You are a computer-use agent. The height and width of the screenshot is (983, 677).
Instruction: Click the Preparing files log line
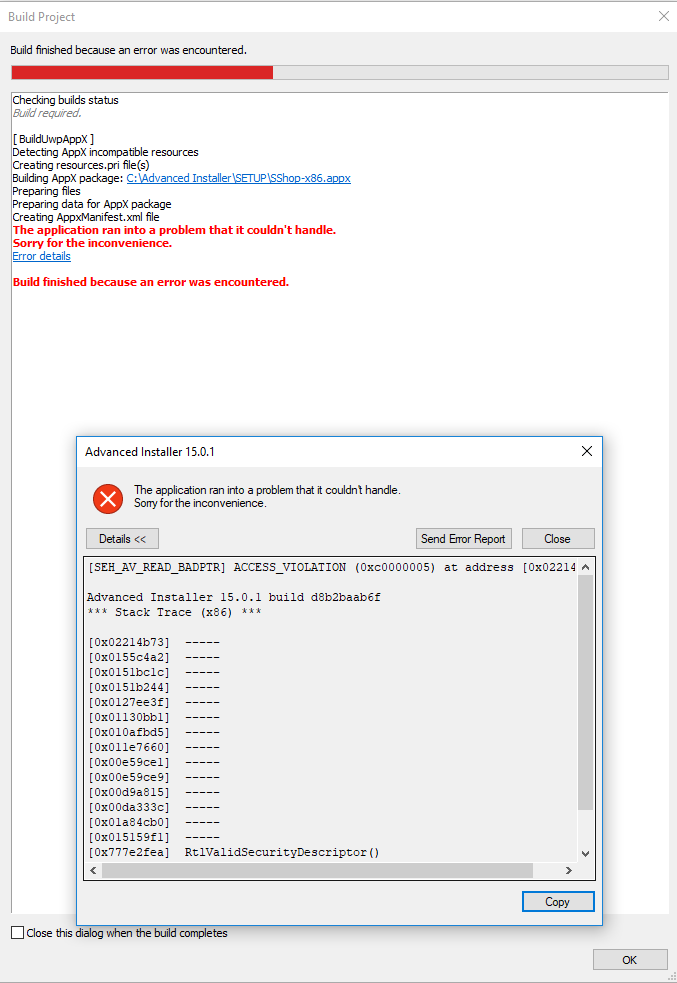pos(46,191)
